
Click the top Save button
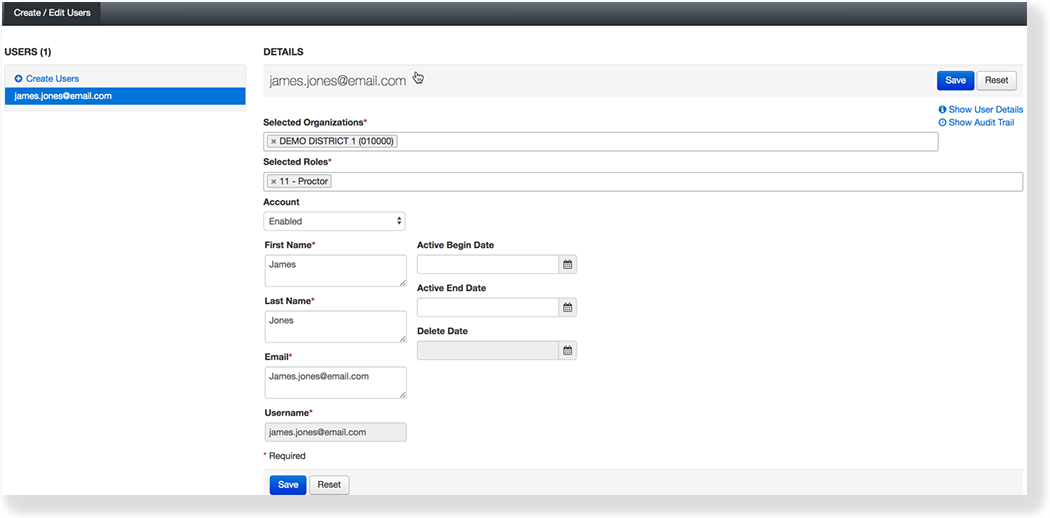[955, 80]
